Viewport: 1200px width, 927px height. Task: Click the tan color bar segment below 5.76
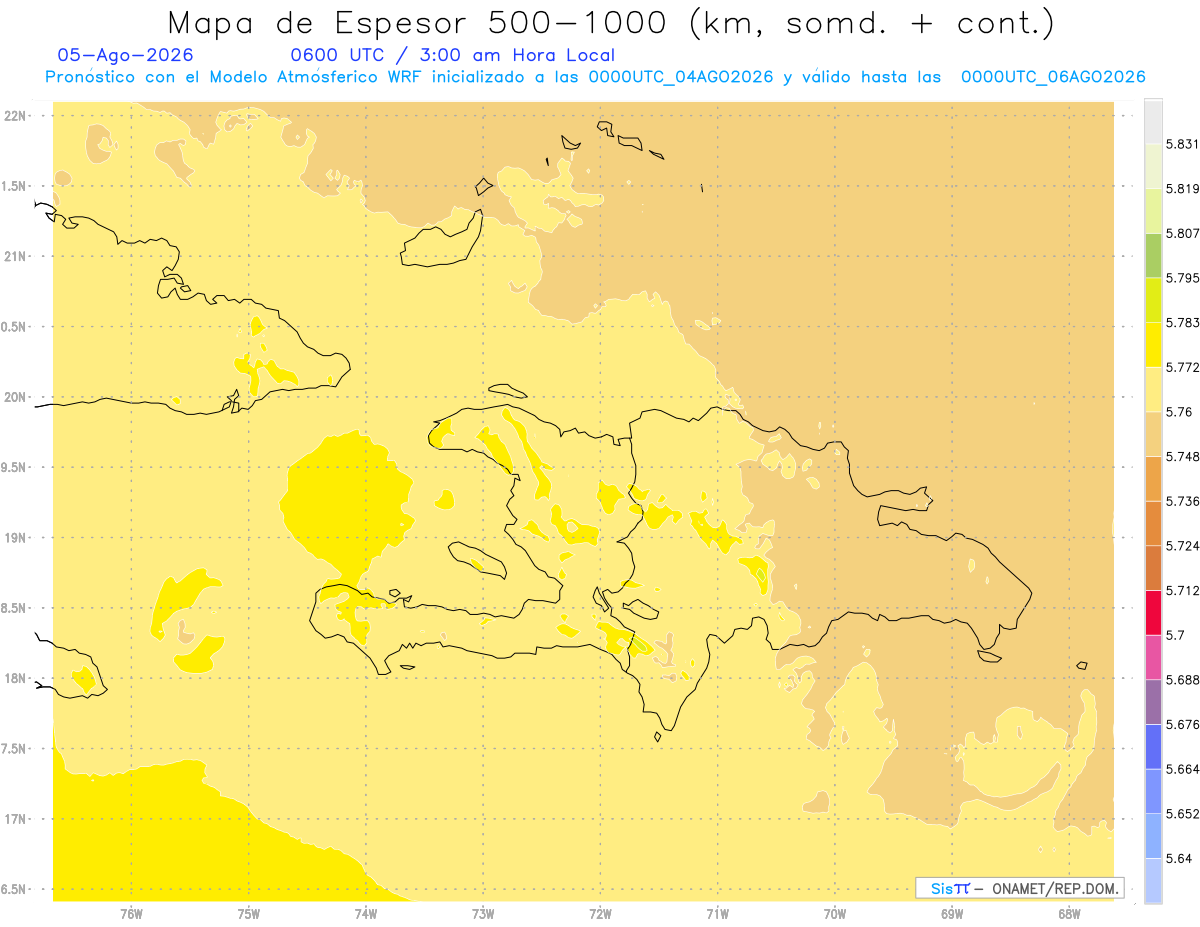point(1153,433)
